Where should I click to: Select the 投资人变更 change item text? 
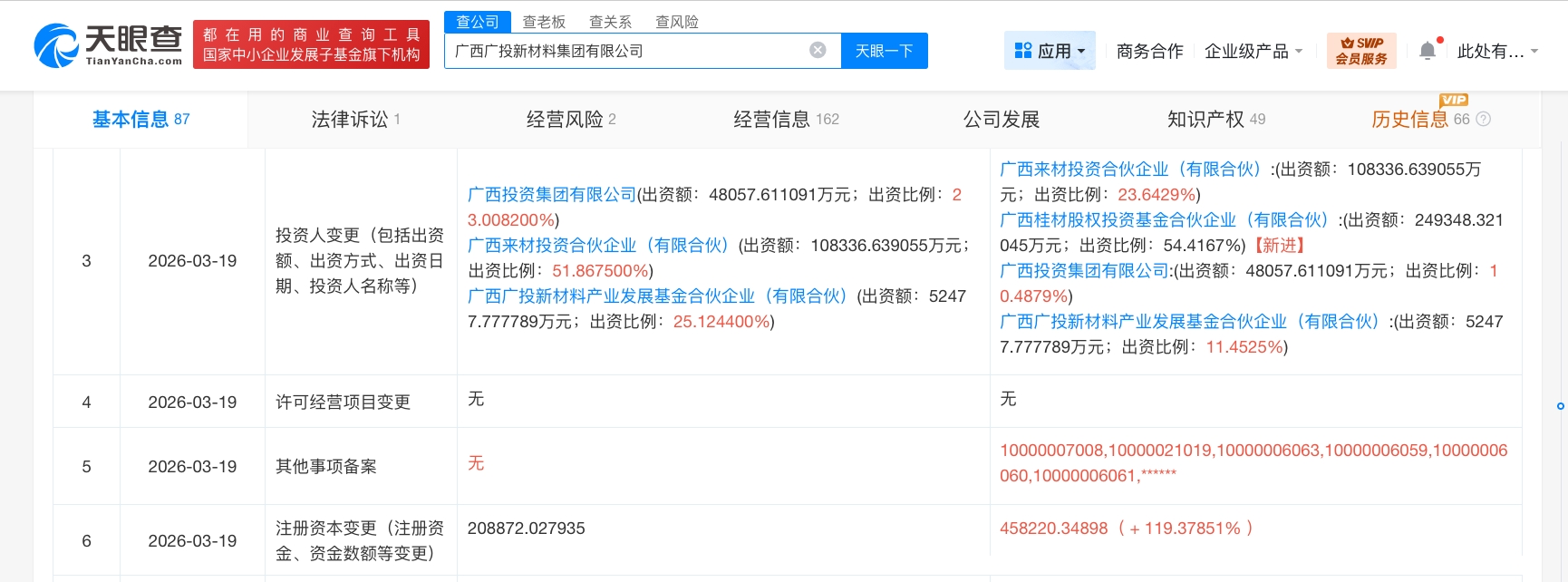coord(360,261)
